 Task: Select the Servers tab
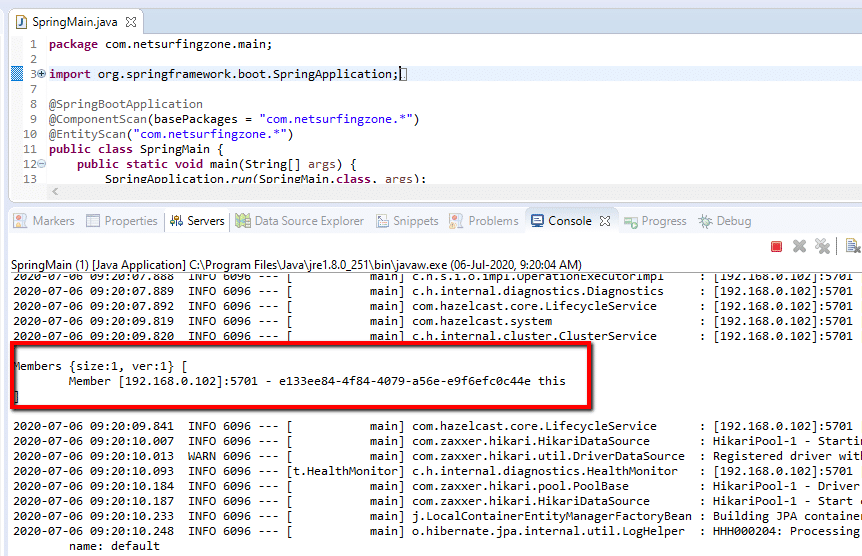[197, 221]
